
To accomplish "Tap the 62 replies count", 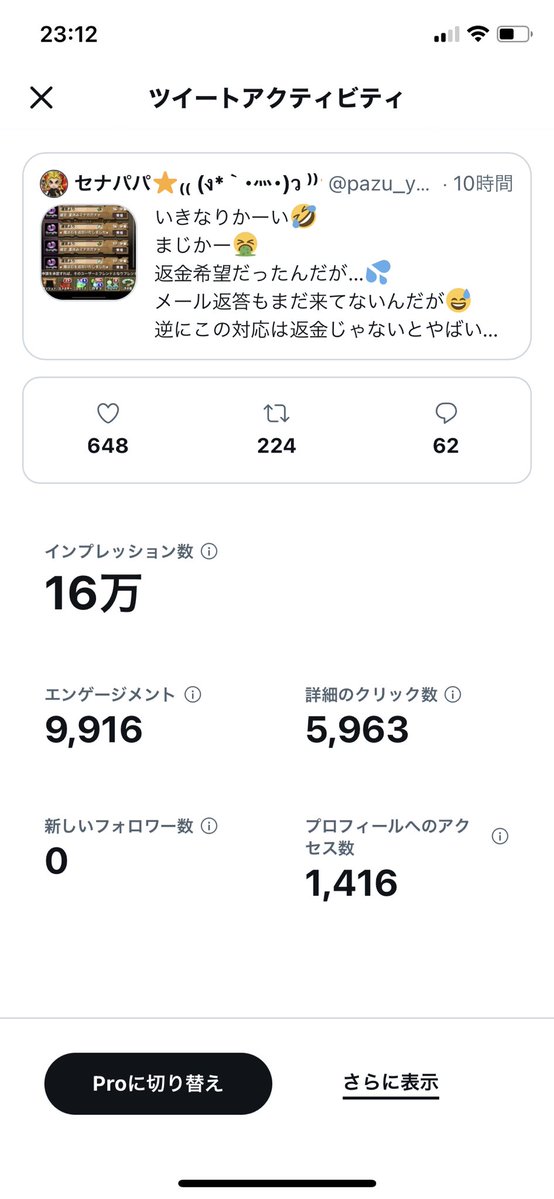I will coord(446,446).
